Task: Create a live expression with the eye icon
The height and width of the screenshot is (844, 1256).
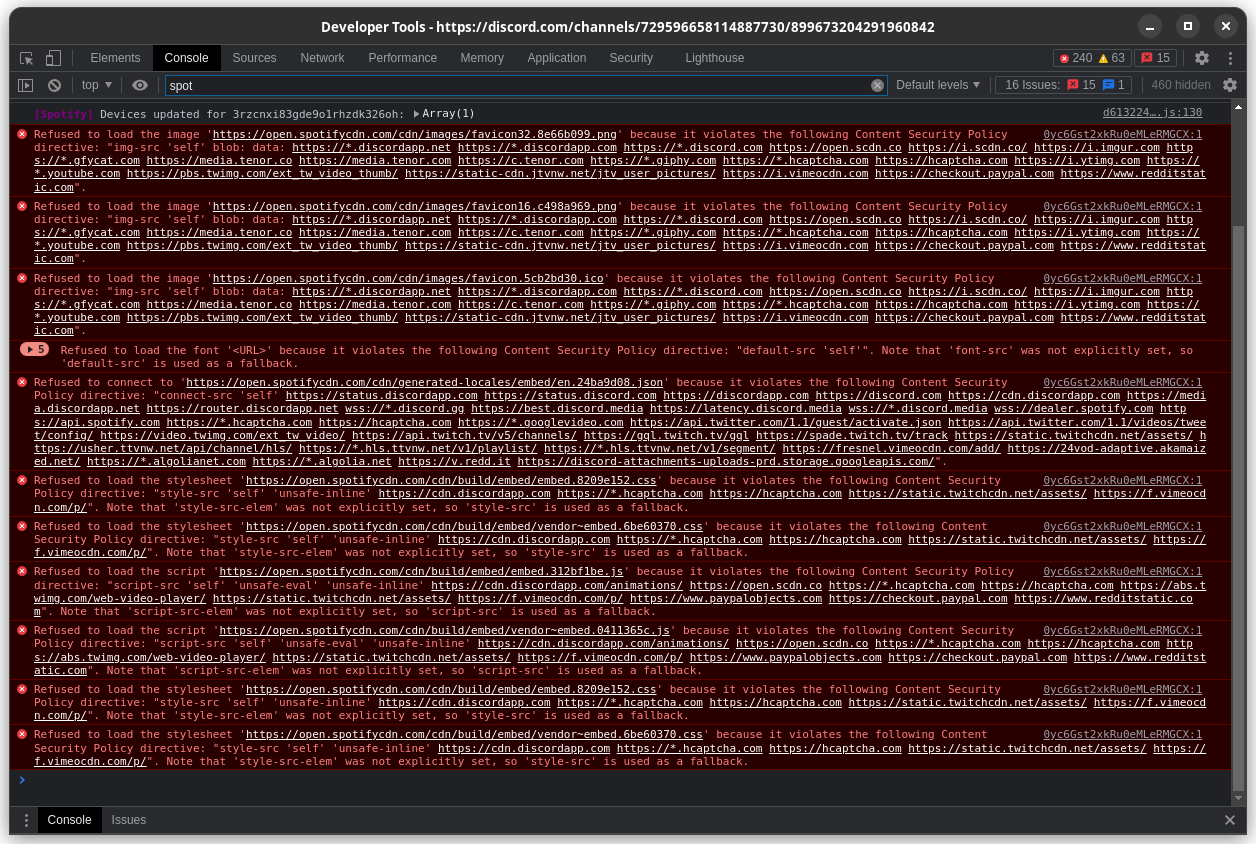Action: click(140, 85)
